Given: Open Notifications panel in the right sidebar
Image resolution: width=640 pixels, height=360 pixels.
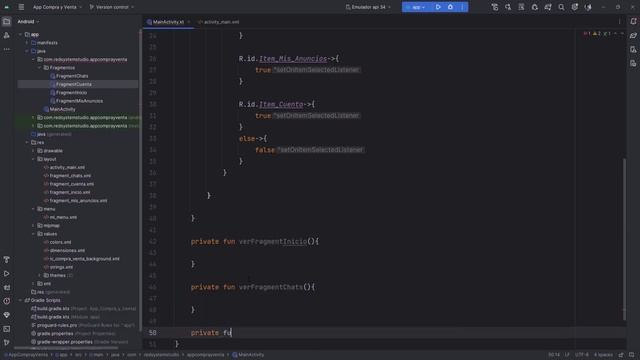Looking at the screenshot, I should pos(633,22).
